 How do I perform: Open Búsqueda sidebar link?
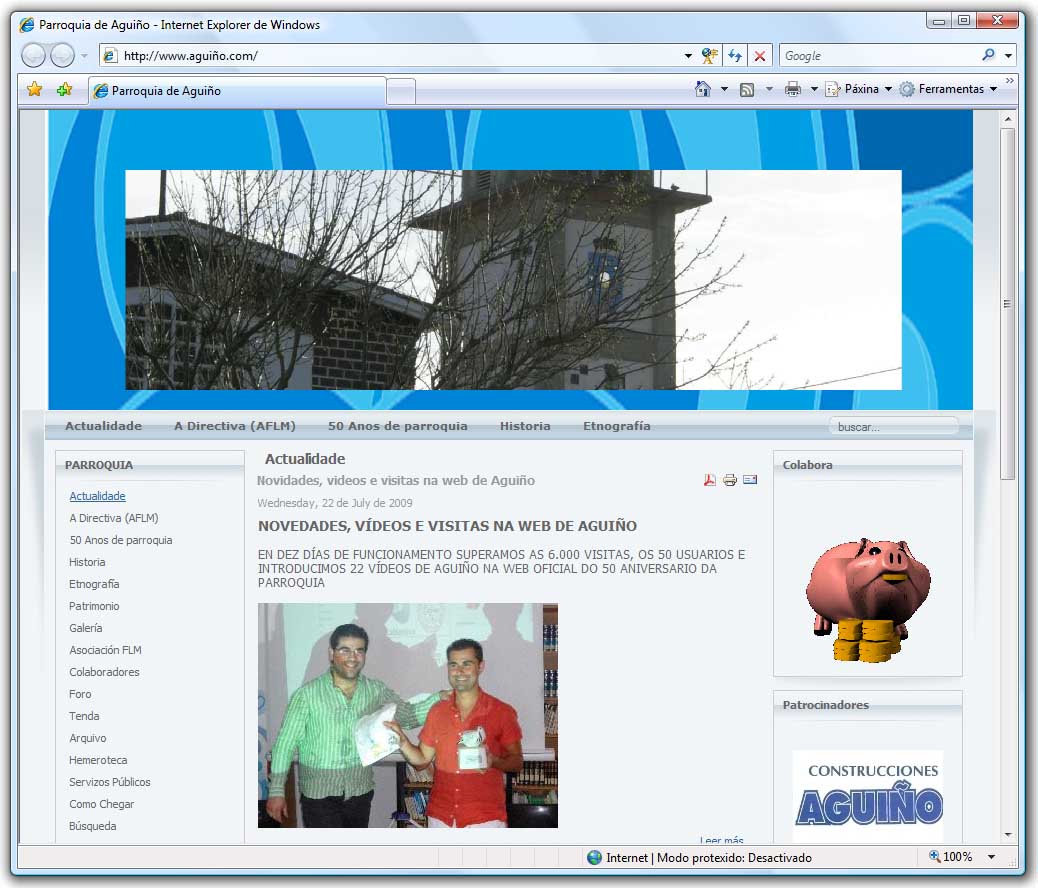coord(93,826)
